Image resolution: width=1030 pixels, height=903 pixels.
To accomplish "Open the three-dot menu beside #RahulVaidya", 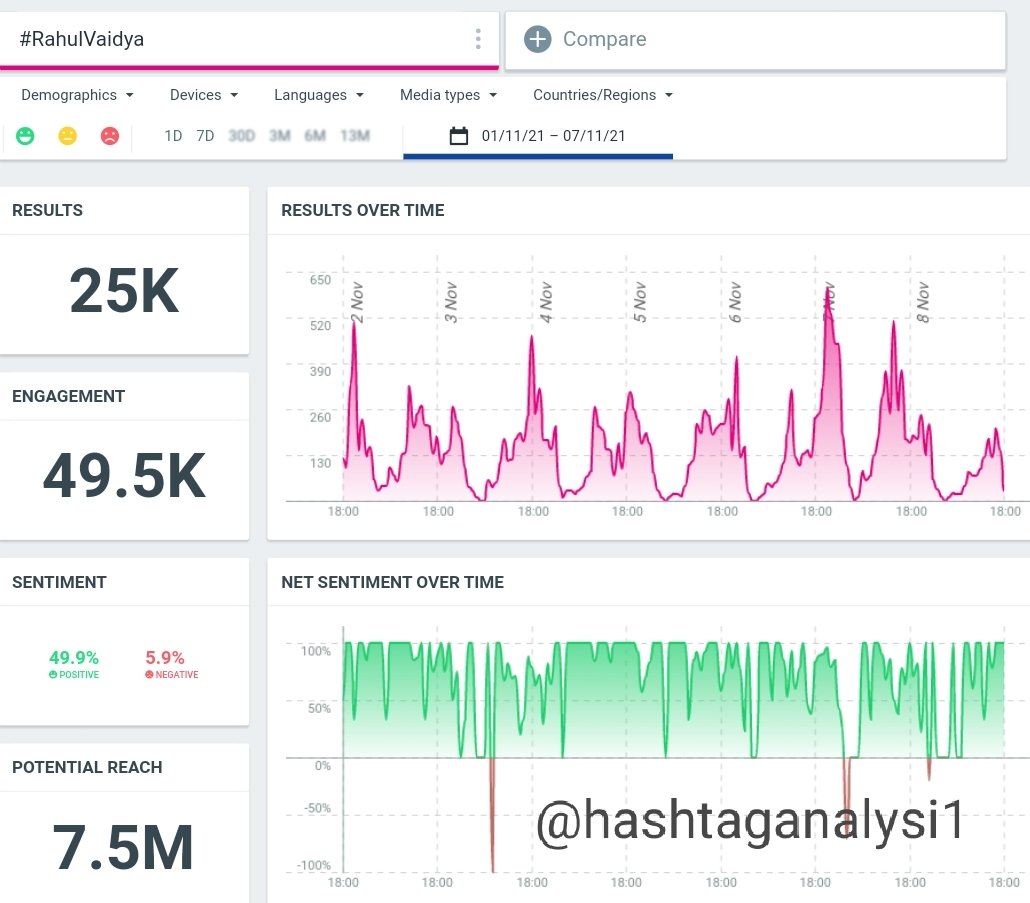I will [478, 39].
